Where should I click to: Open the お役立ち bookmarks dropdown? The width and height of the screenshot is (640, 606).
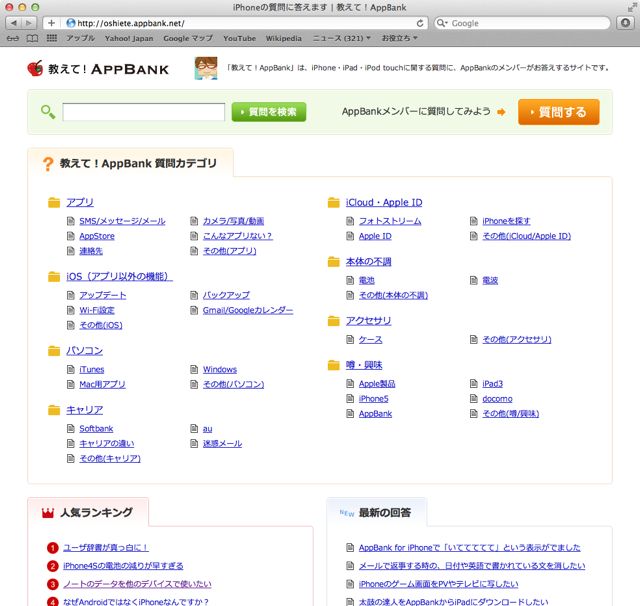[399, 38]
